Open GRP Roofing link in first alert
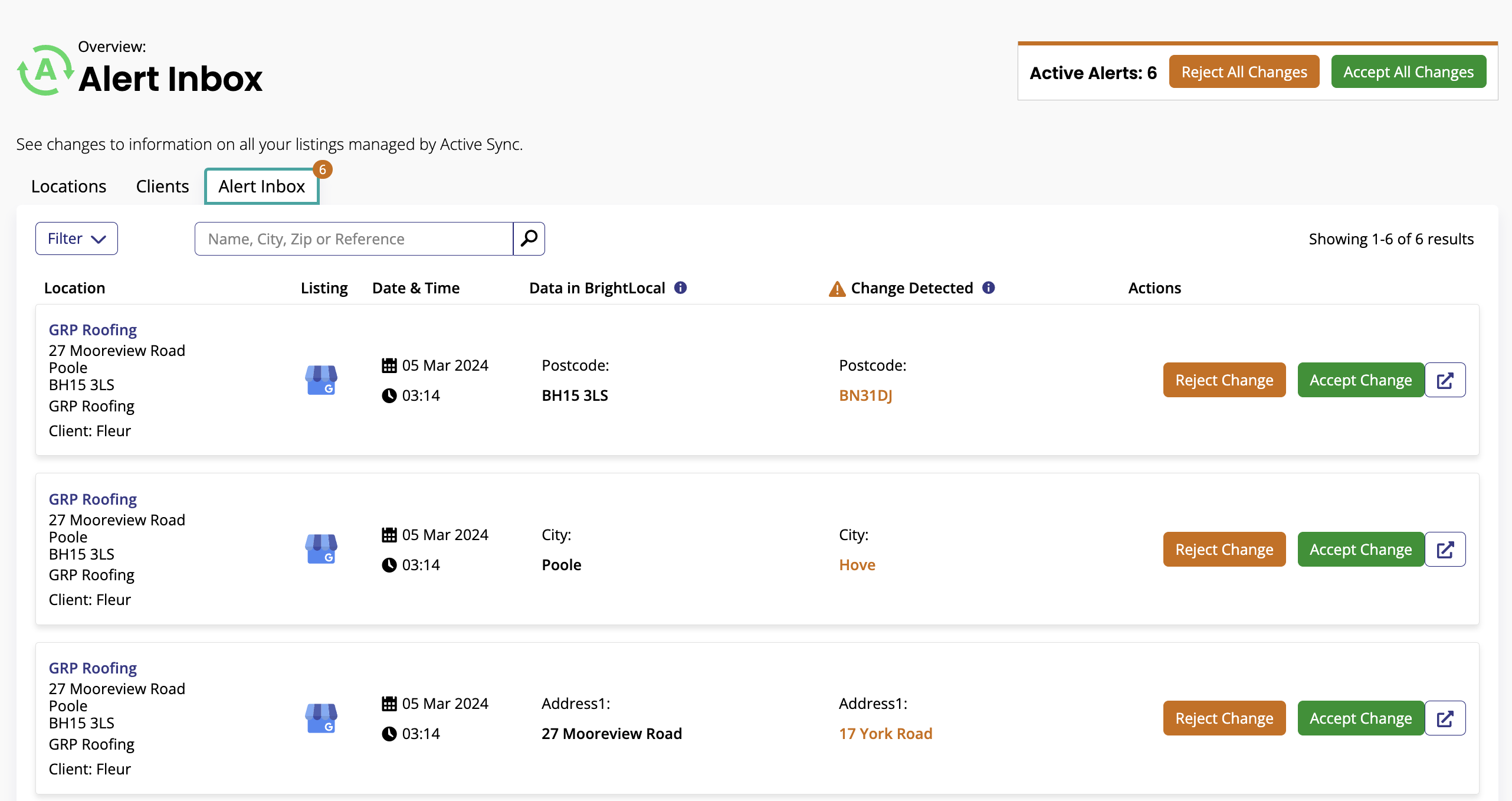 coord(93,330)
